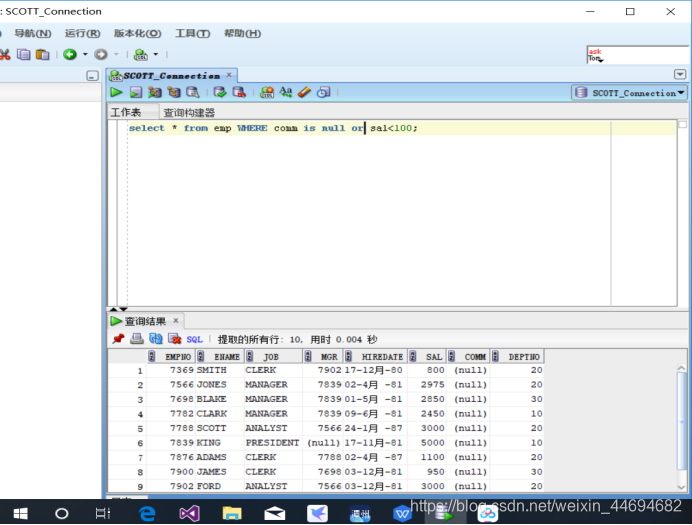Click the results scrollbar up arrow
The height and width of the screenshot is (525, 692).
(x=681, y=368)
